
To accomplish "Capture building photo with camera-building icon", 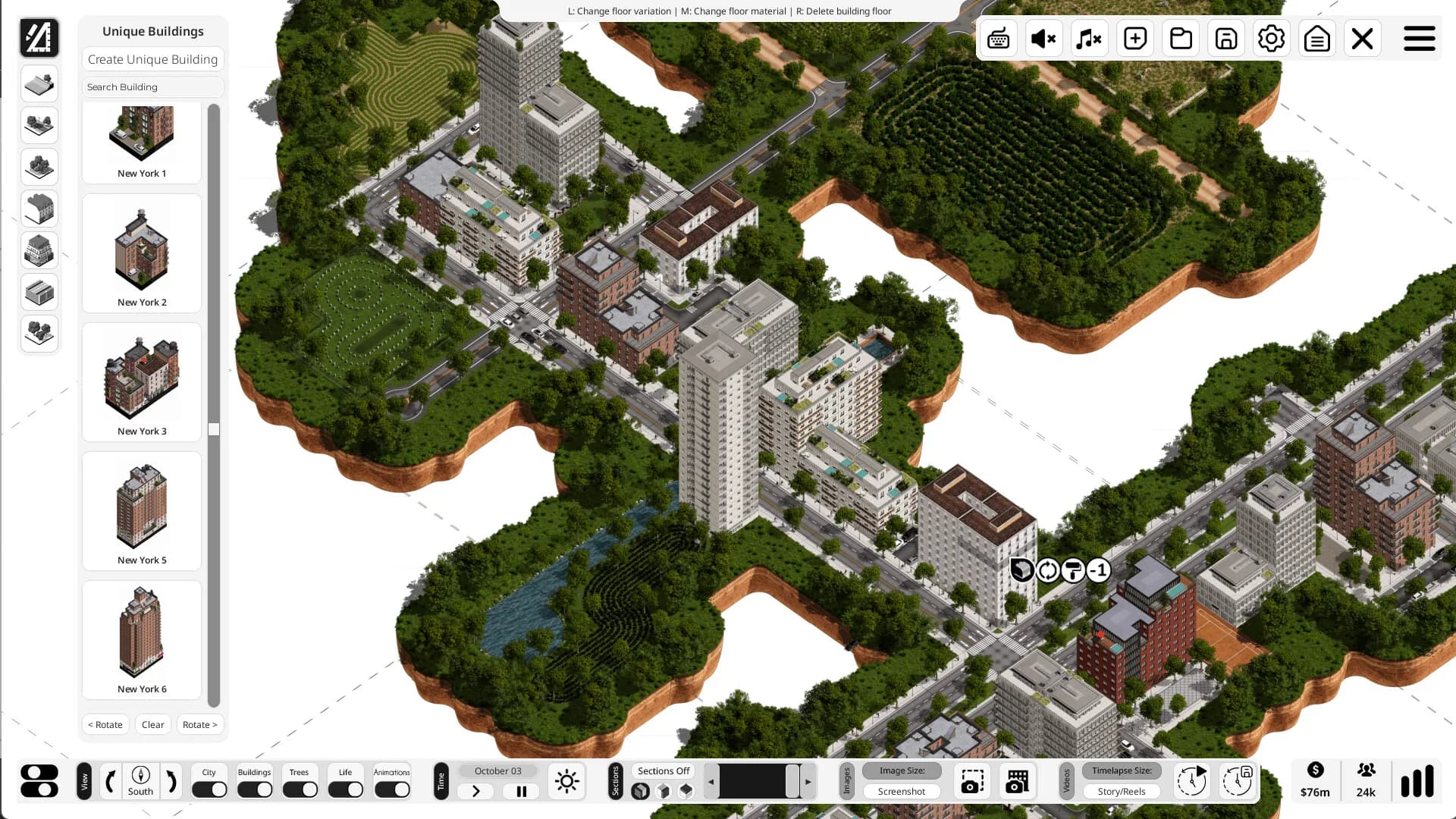I will pyautogui.click(x=1017, y=781).
